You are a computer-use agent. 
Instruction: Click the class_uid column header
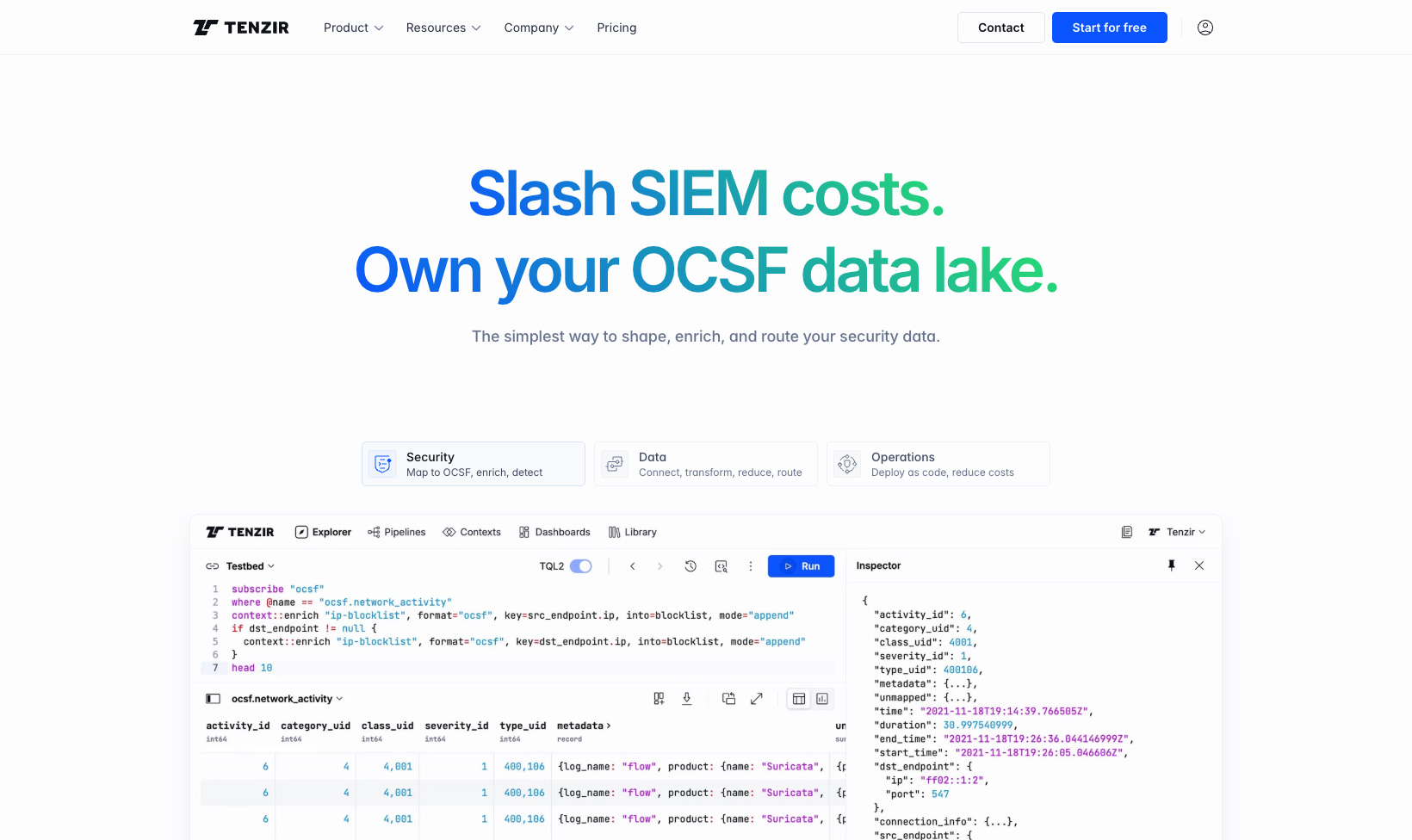pos(387,726)
